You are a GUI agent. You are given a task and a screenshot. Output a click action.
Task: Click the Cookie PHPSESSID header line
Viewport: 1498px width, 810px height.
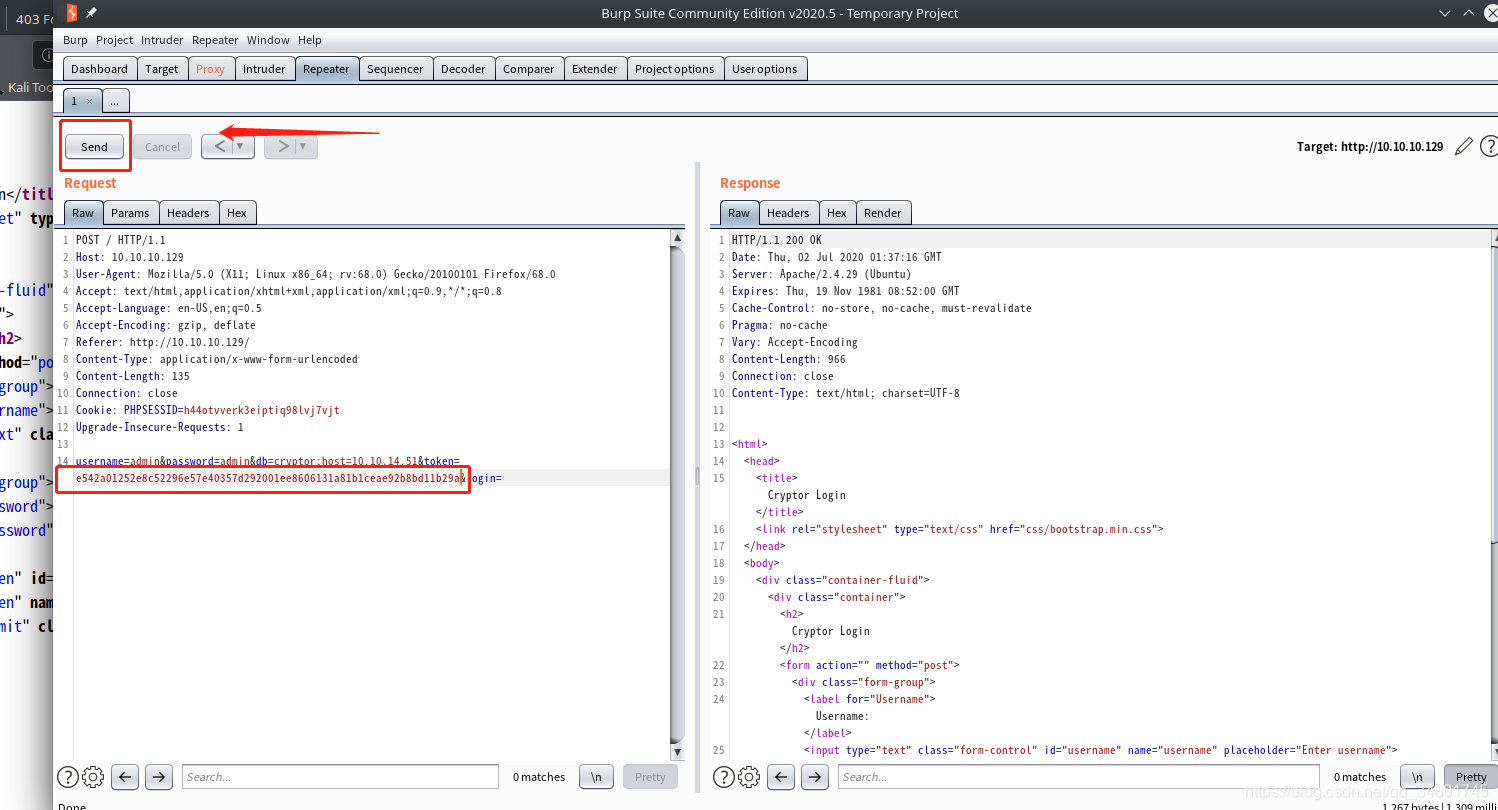(x=207, y=410)
